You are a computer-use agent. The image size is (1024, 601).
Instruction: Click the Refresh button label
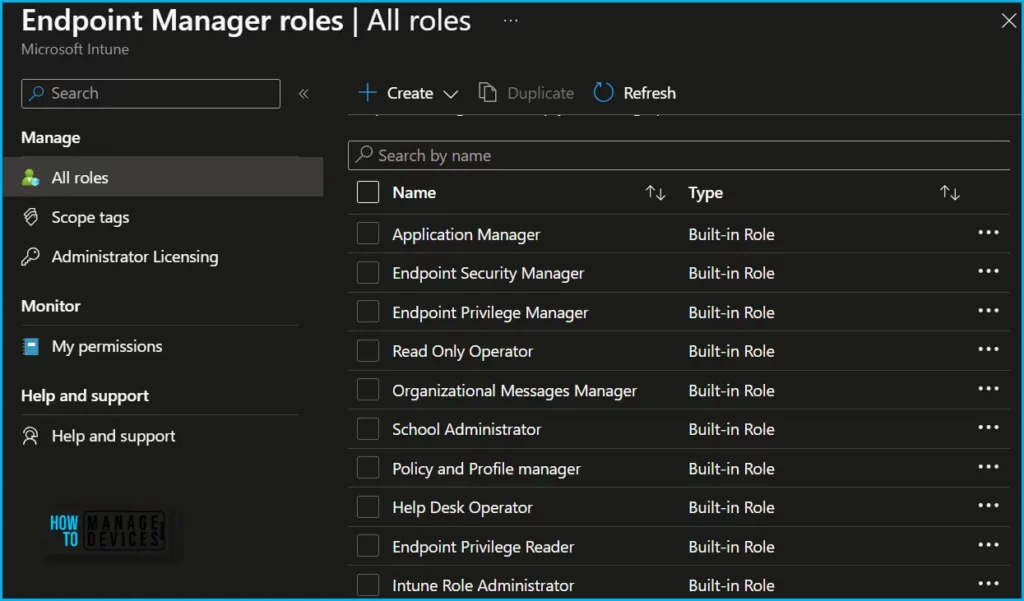click(650, 93)
